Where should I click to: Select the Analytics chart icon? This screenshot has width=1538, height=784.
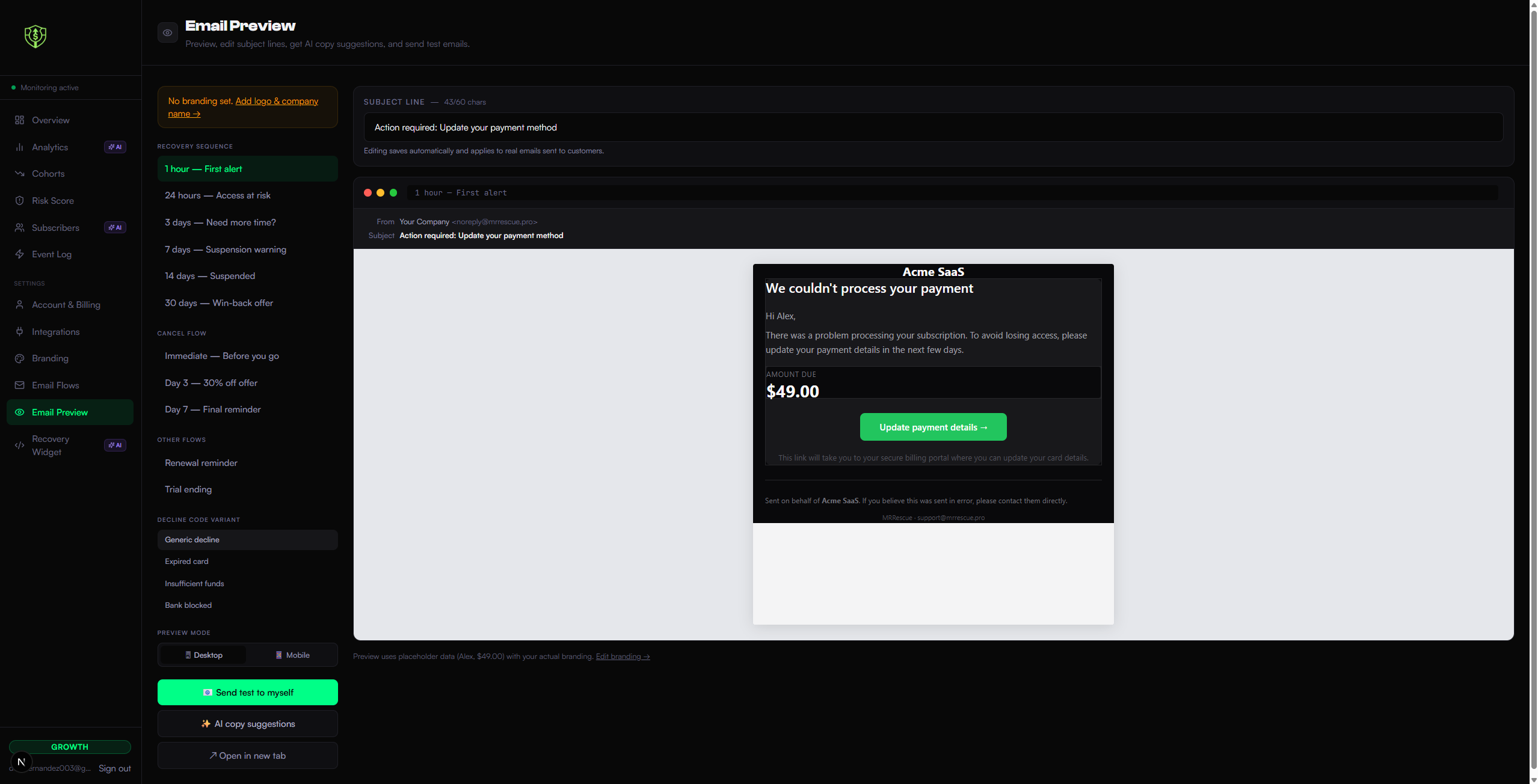click(x=20, y=147)
